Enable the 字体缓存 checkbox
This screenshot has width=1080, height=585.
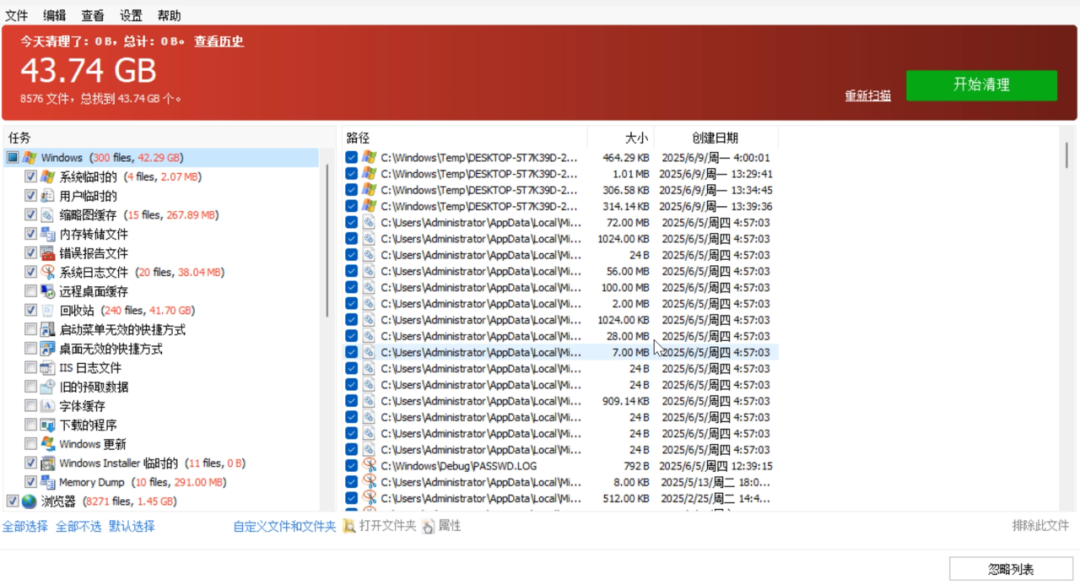tap(30, 406)
